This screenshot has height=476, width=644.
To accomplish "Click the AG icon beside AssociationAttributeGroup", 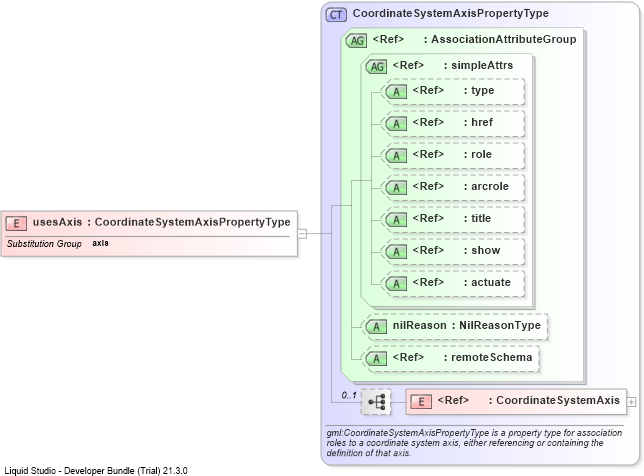I will point(356,41).
